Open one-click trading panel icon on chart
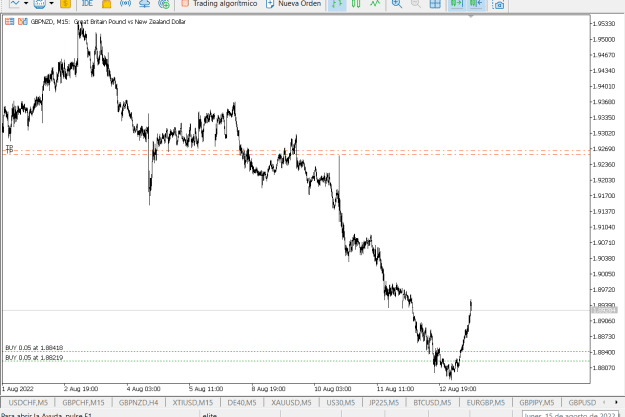The height and width of the screenshot is (417, 625). point(10,22)
